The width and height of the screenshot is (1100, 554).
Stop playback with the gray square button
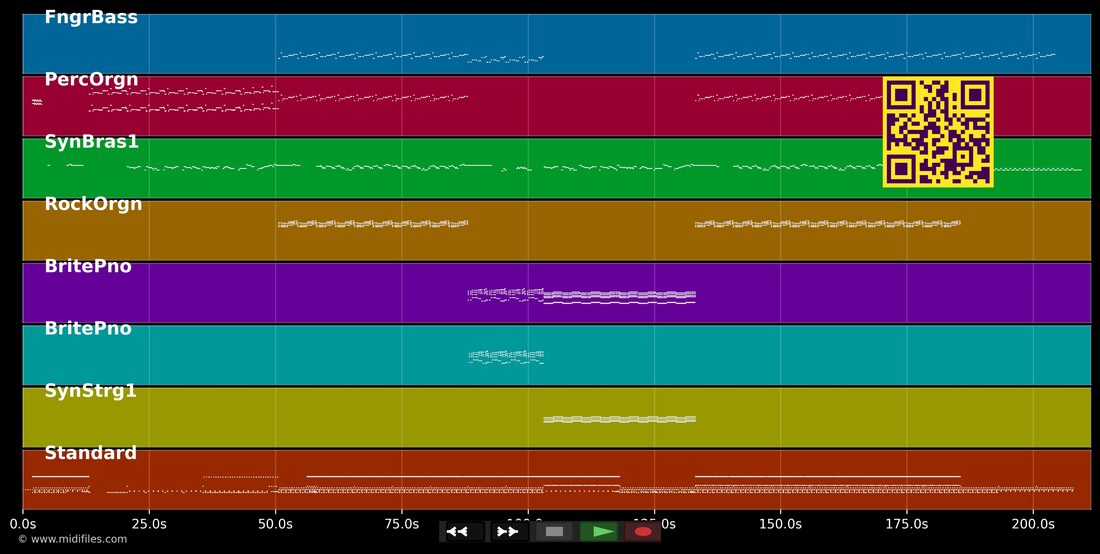[x=554, y=532]
